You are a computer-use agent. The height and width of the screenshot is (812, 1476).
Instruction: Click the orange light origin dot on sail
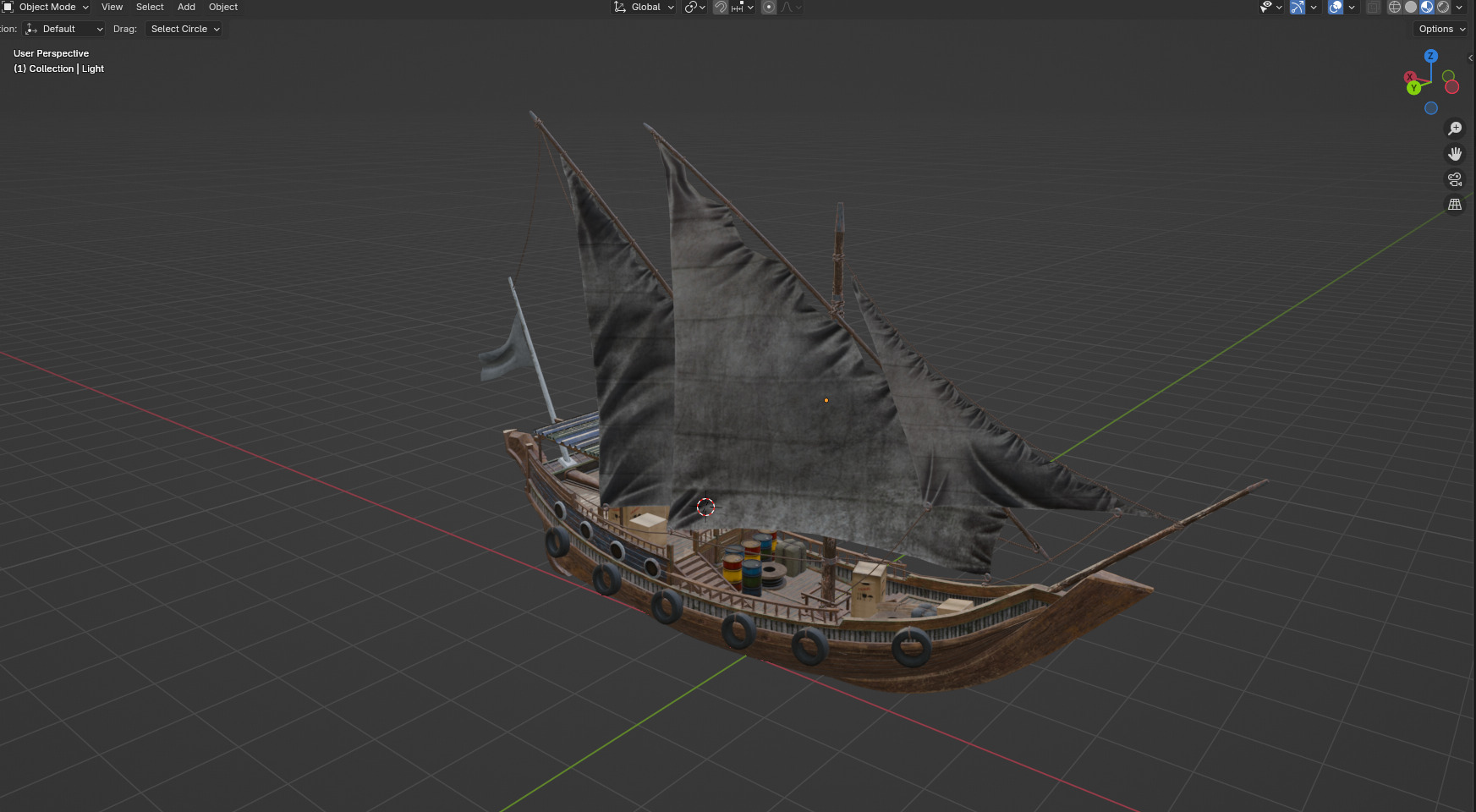click(x=826, y=400)
